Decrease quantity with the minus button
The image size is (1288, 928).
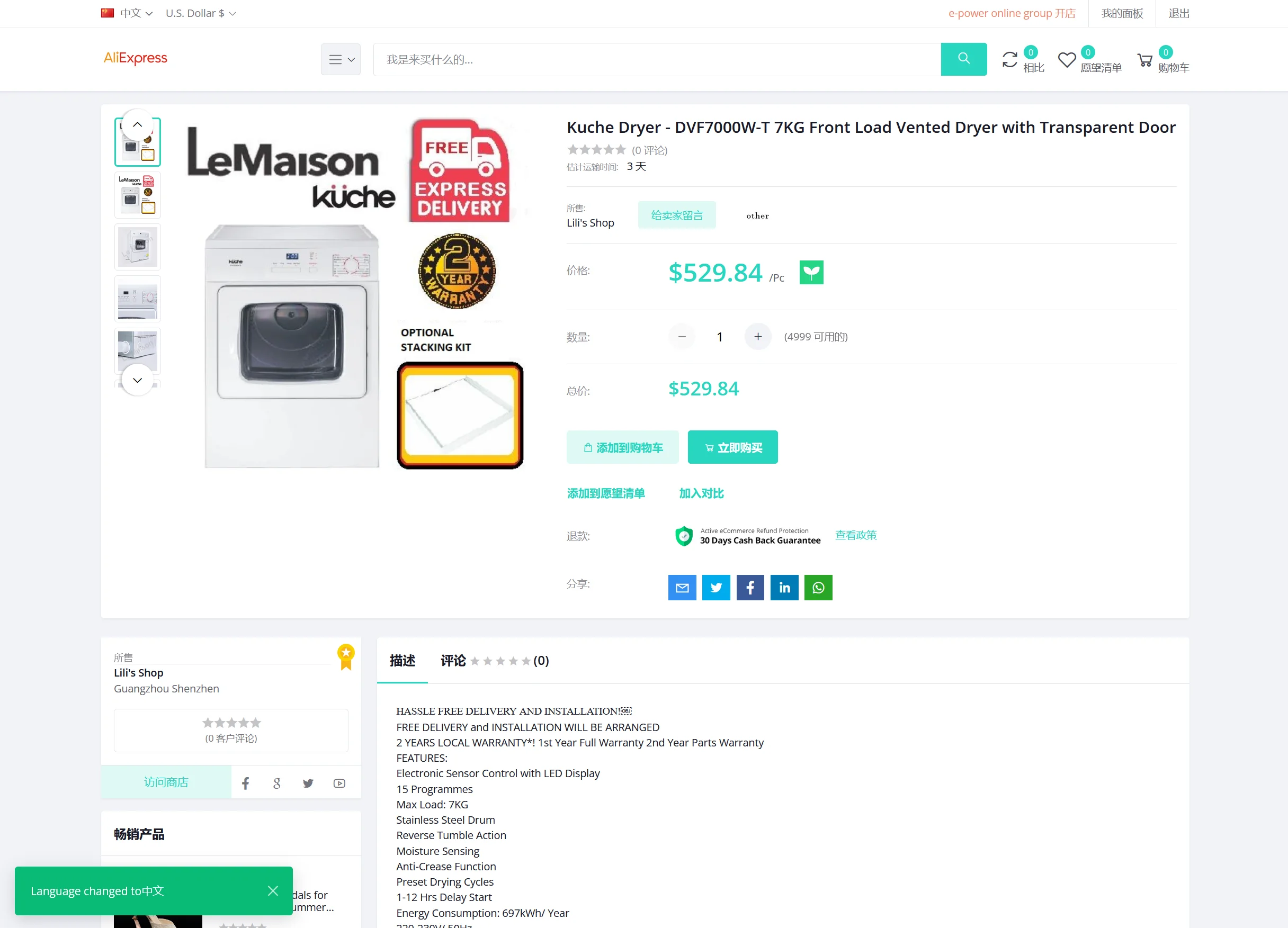pos(682,337)
